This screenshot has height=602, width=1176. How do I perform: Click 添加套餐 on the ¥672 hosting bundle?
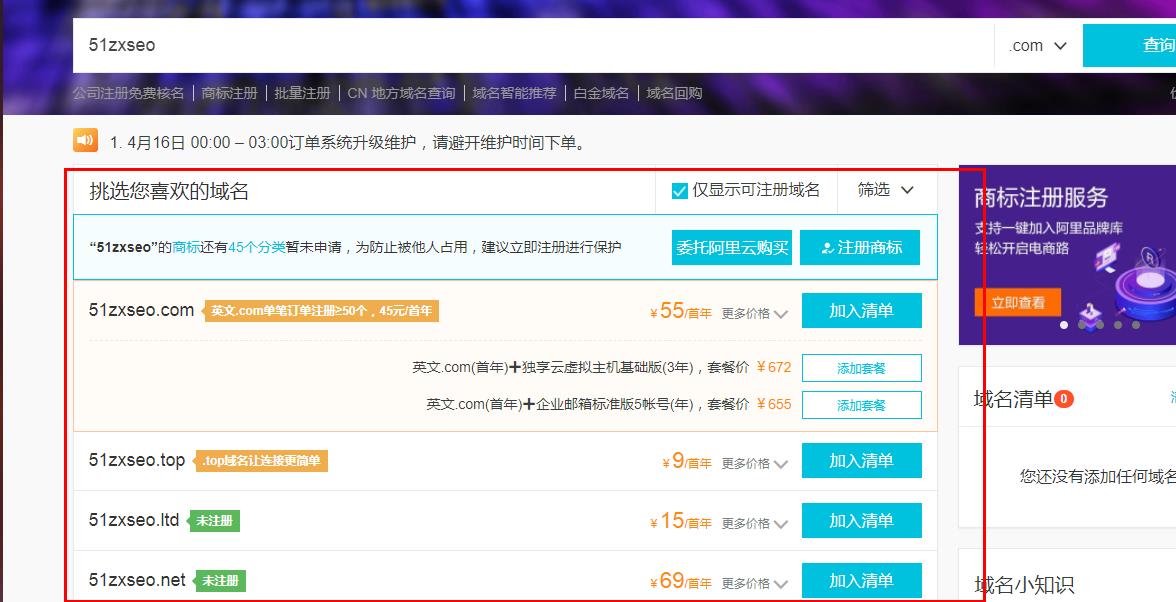point(862,368)
